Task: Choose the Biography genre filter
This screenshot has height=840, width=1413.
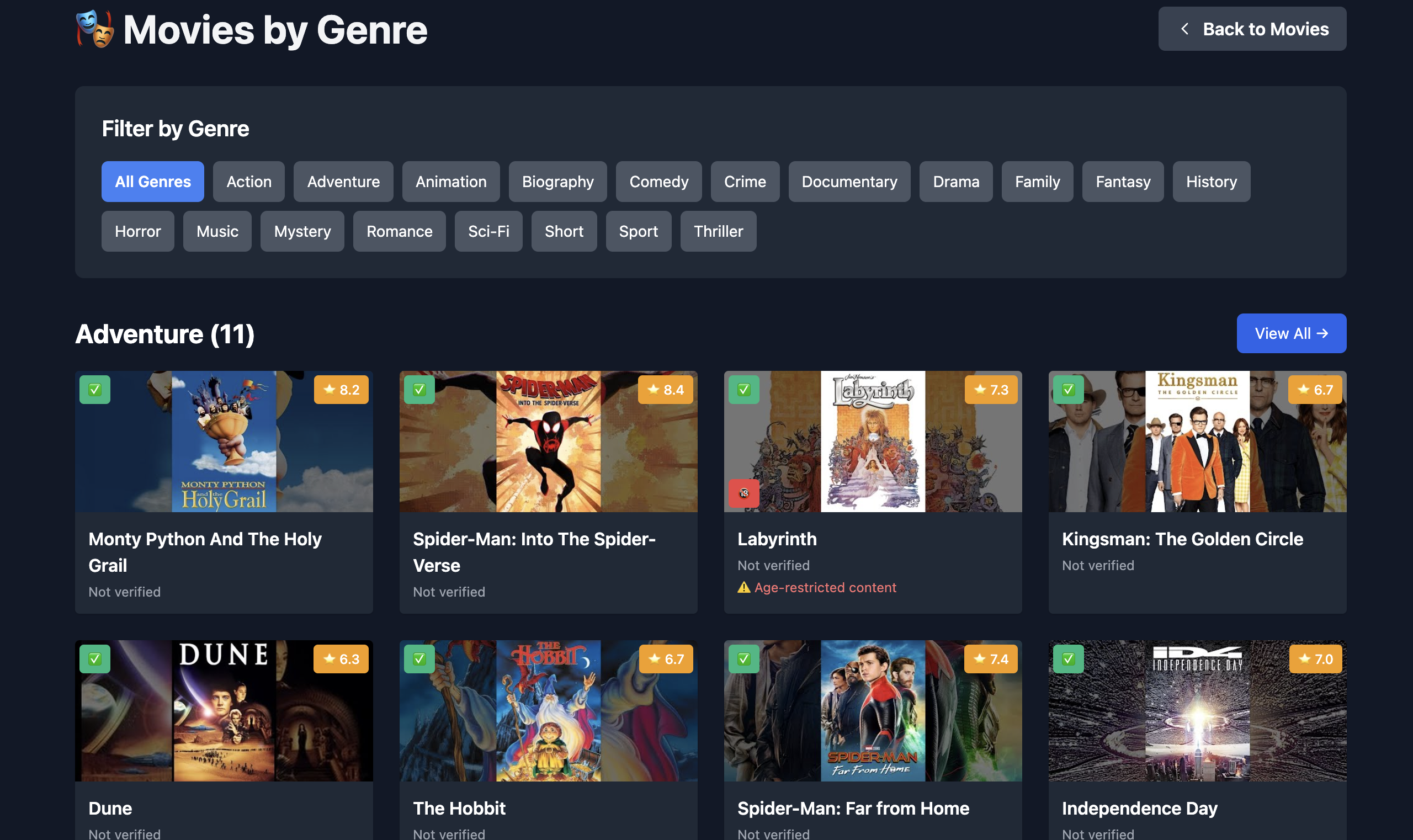Action: click(558, 182)
